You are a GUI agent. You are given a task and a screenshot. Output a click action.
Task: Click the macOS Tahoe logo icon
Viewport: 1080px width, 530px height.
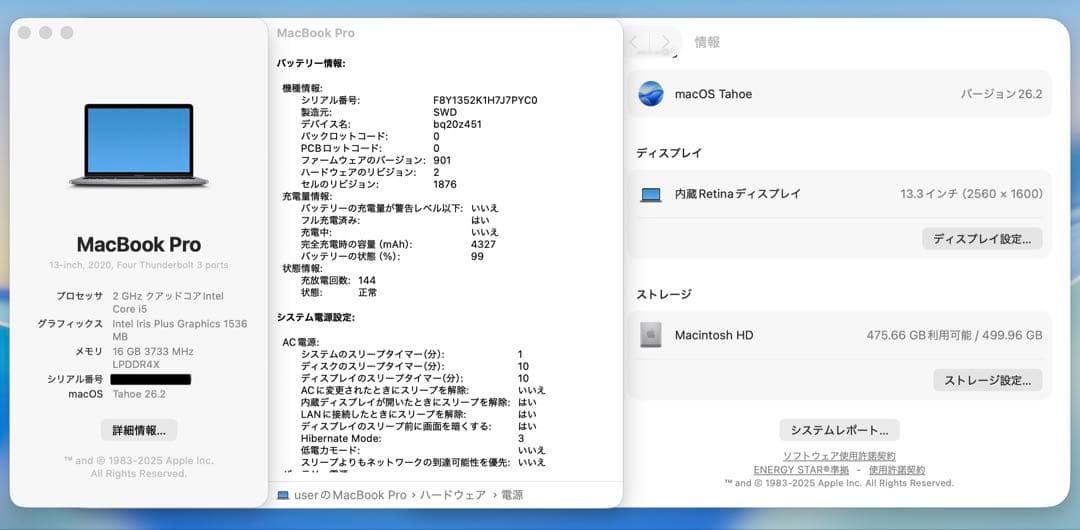(x=651, y=94)
